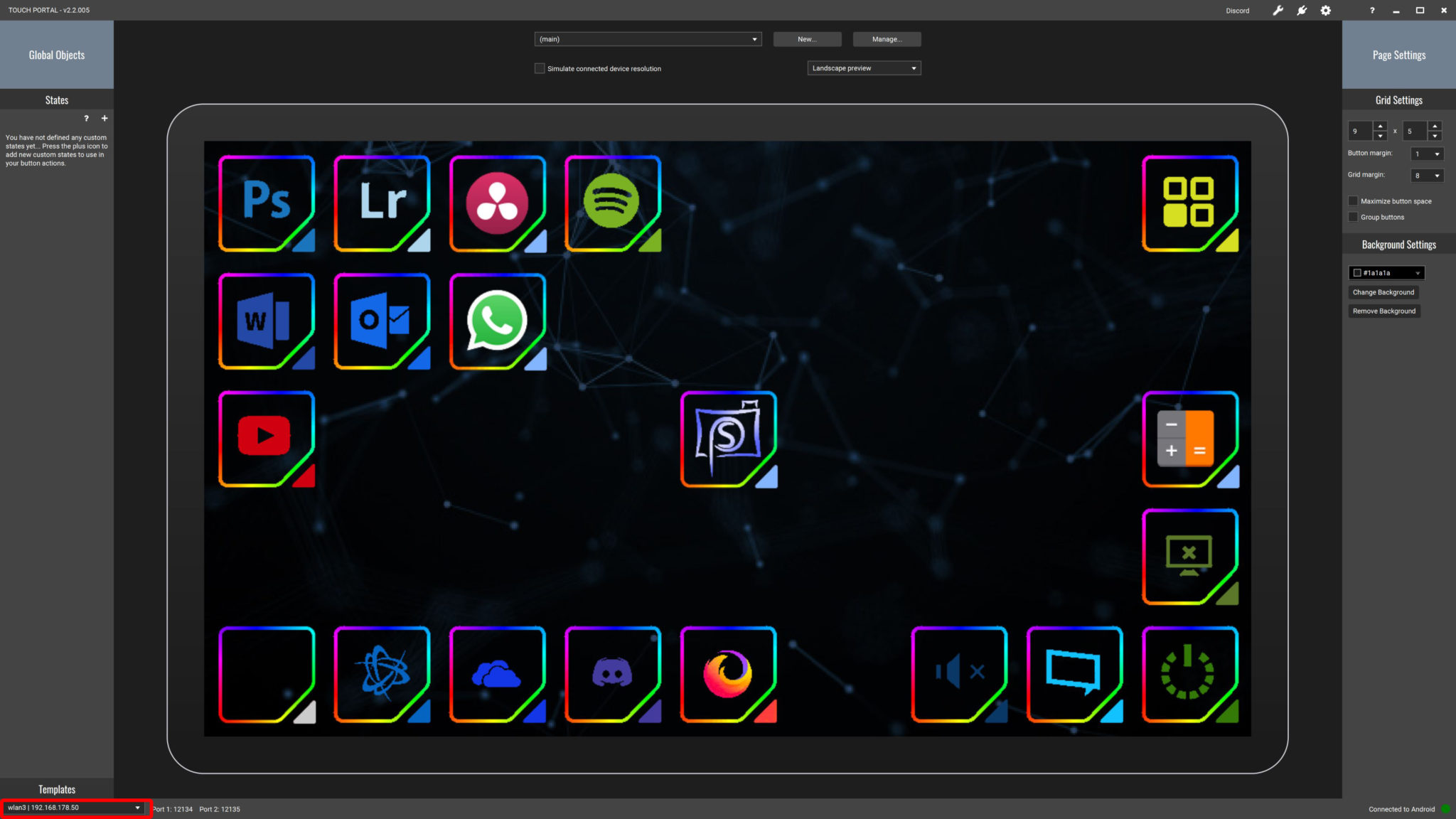Screen dimensions: 1456x819
Task: Open the Button margin dropdown
Action: pos(1427,154)
